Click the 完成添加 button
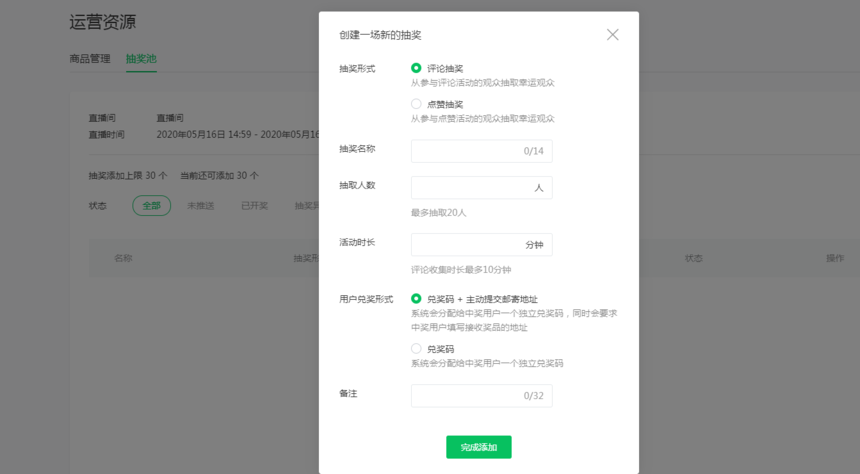The height and width of the screenshot is (474, 860). [479, 447]
